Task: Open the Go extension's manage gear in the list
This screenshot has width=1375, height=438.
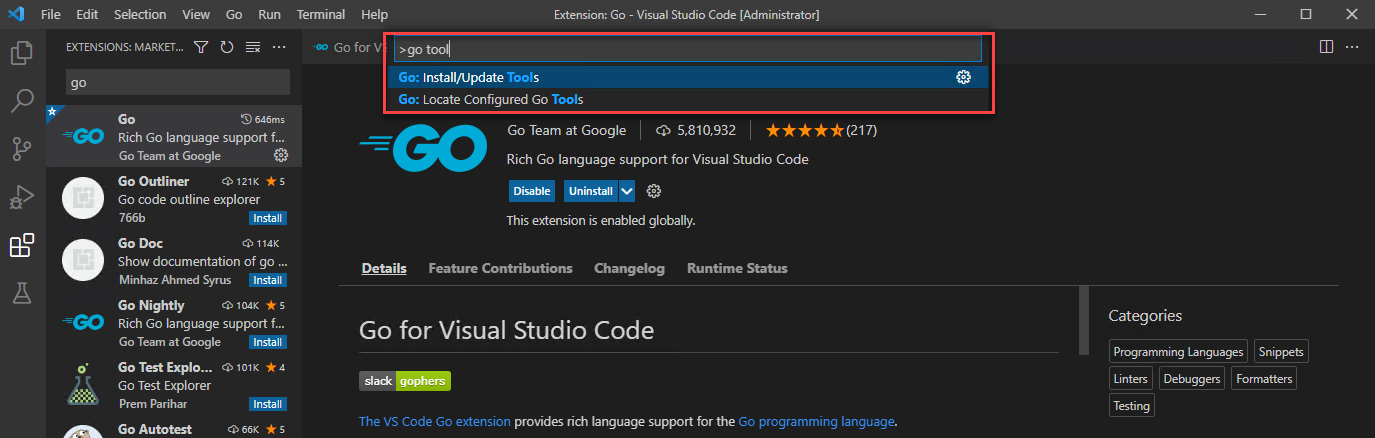Action: (281, 155)
